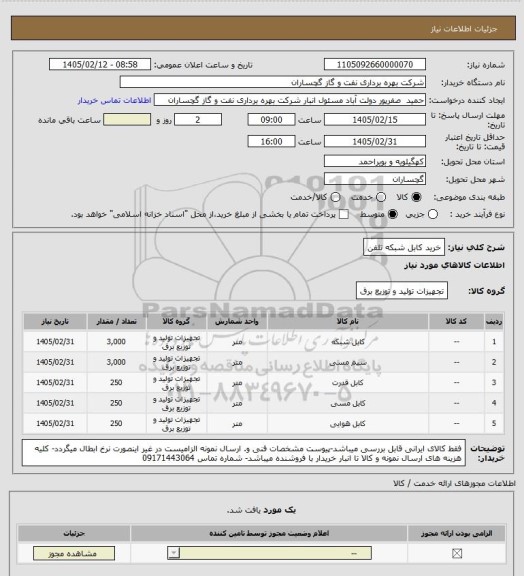
Task: Click the خرید کابل شبکه تلفن description box
Action: click(404, 247)
